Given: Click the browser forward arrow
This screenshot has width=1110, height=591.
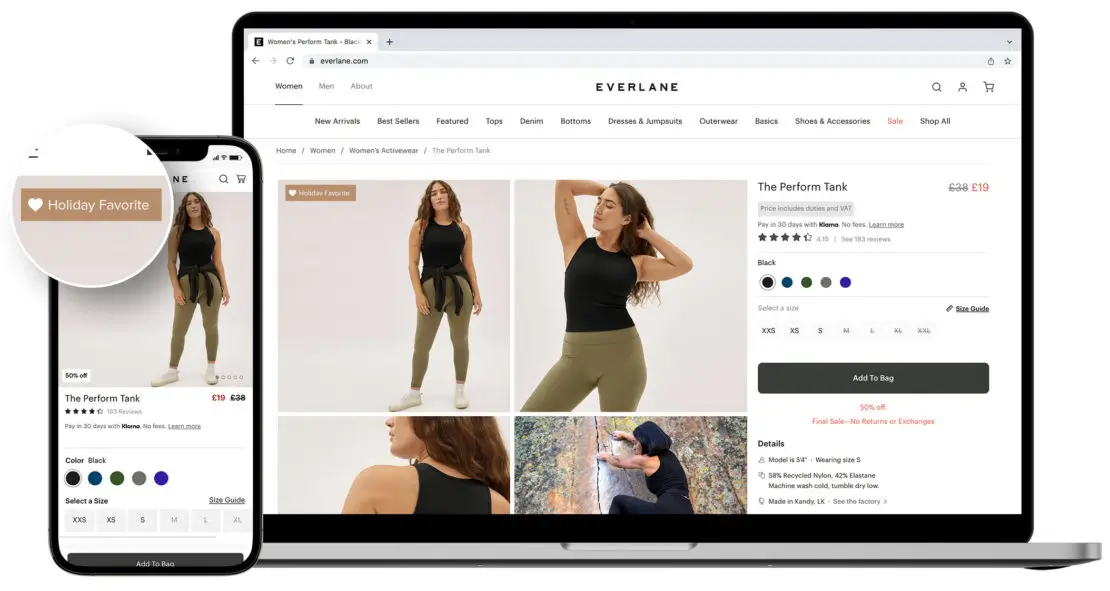Looking at the screenshot, I should pyautogui.click(x=273, y=61).
